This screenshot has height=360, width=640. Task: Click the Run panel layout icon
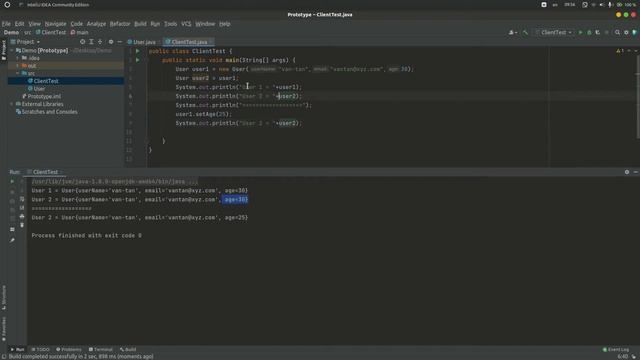(x=12, y=229)
